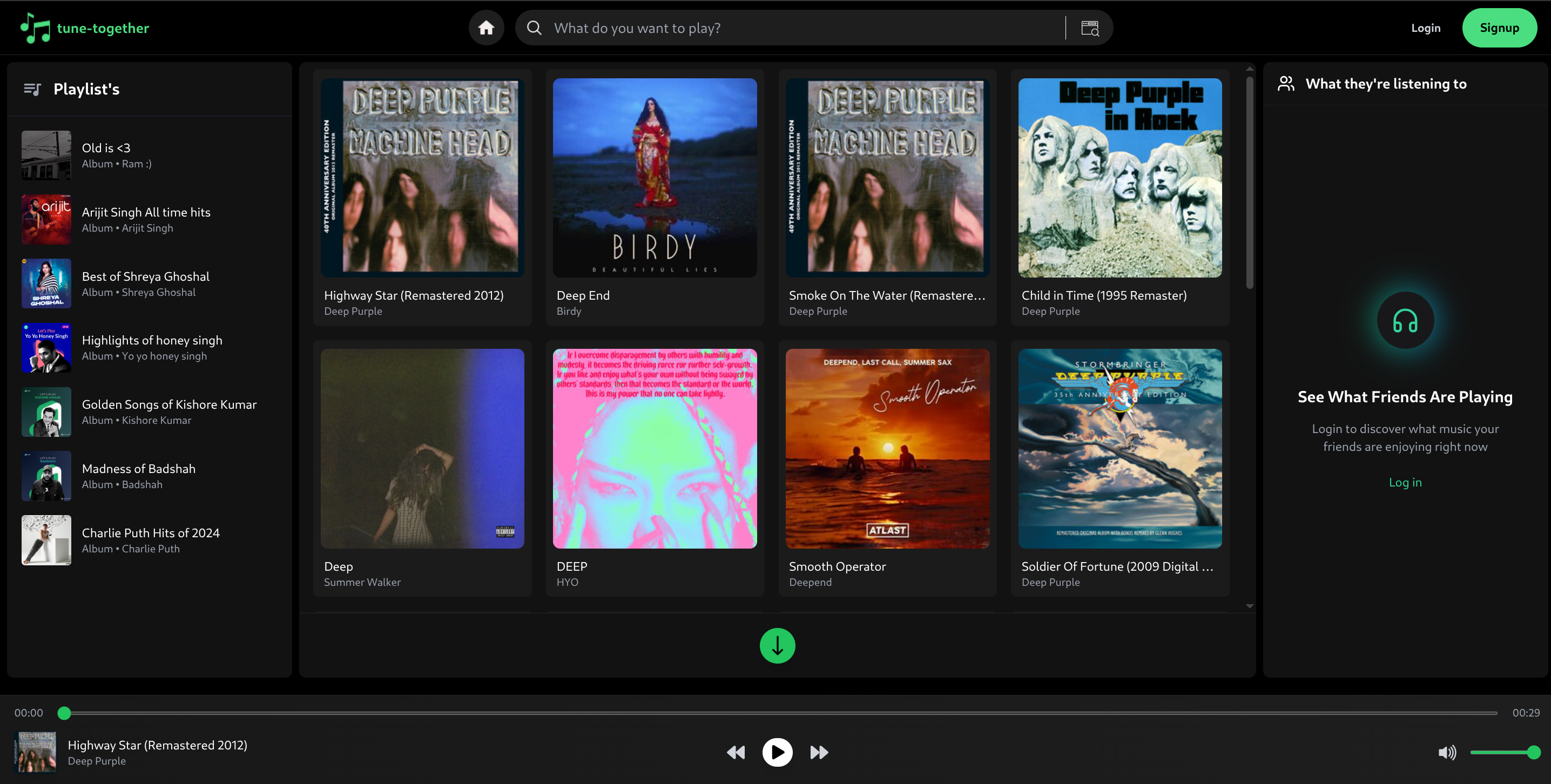Open 'Arijit Singh All time hits' playlist
The height and width of the screenshot is (784, 1551).
pyautogui.click(x=149, y=220)
